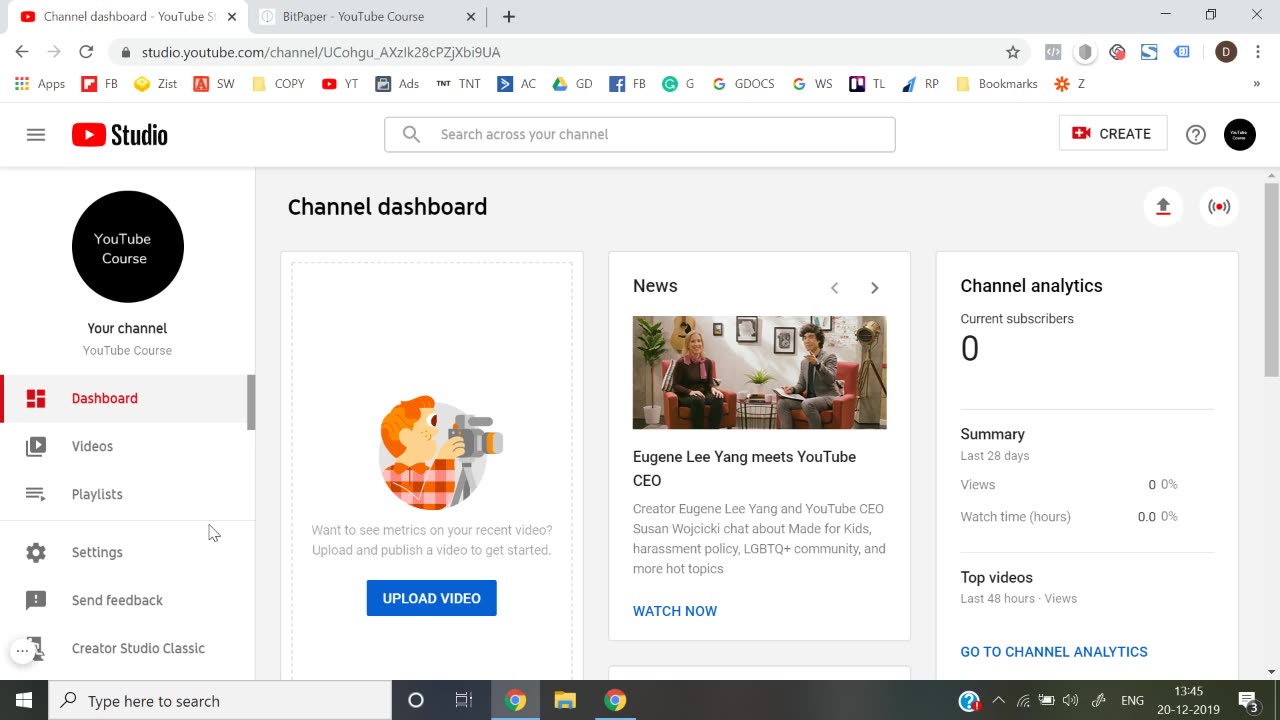Show previous news item arrow
The image size is (1280, 720).
coord(834,288)
